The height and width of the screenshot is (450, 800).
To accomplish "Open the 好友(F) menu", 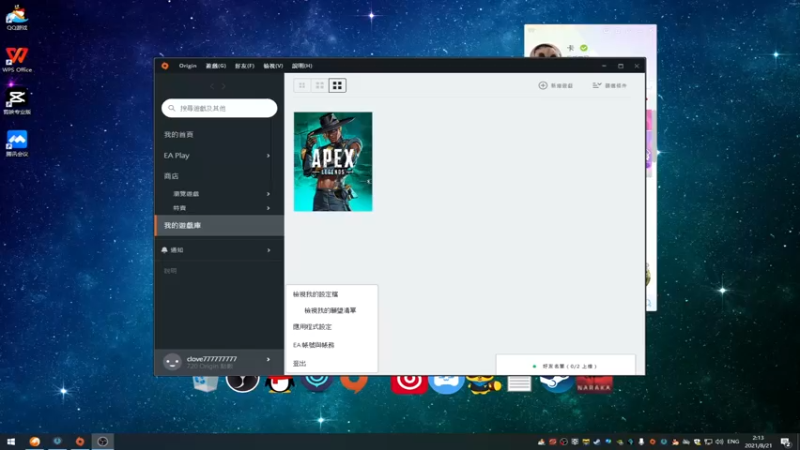I will (x=244, y=66).
